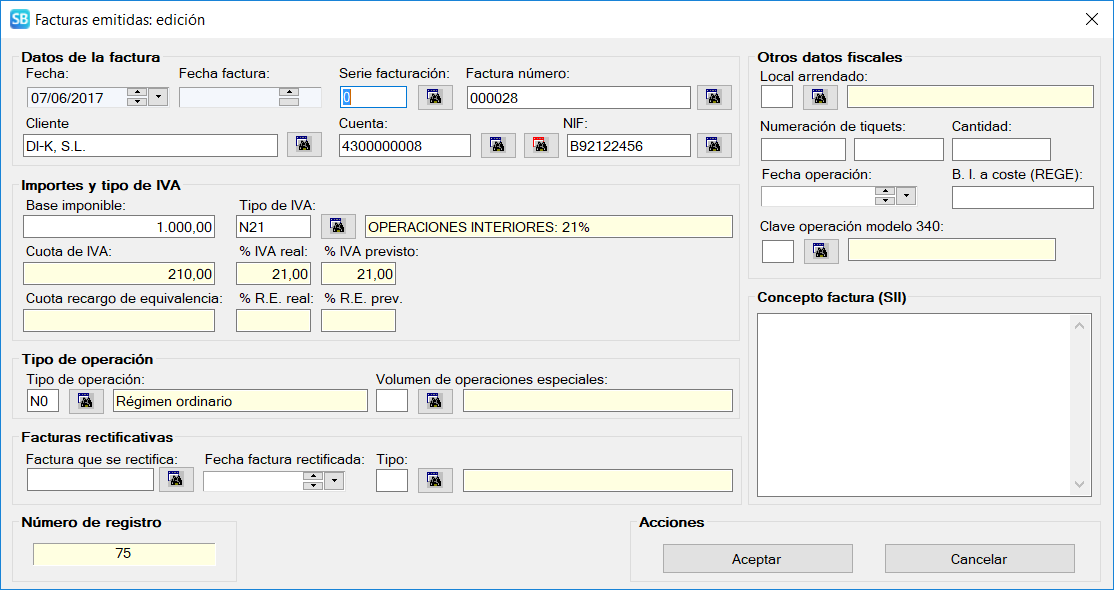Open the NIF search icon
1114x590 pixels.
click(x=714, y=145)
